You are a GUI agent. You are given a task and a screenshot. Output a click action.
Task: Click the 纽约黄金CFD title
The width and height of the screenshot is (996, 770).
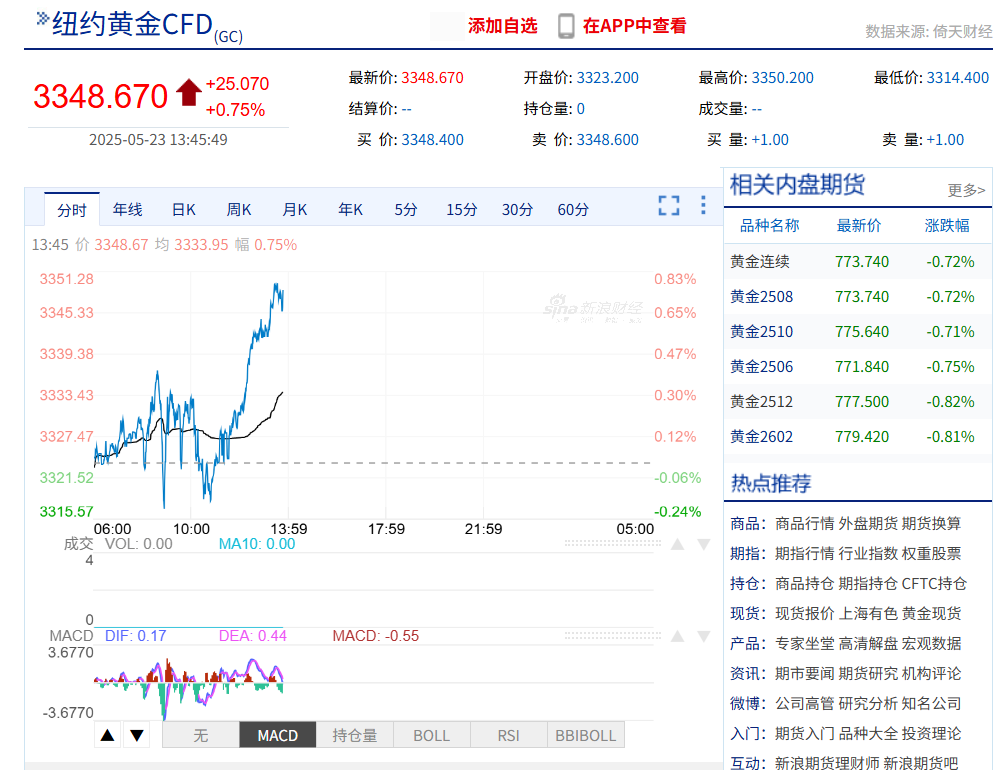tap(132, 25)
